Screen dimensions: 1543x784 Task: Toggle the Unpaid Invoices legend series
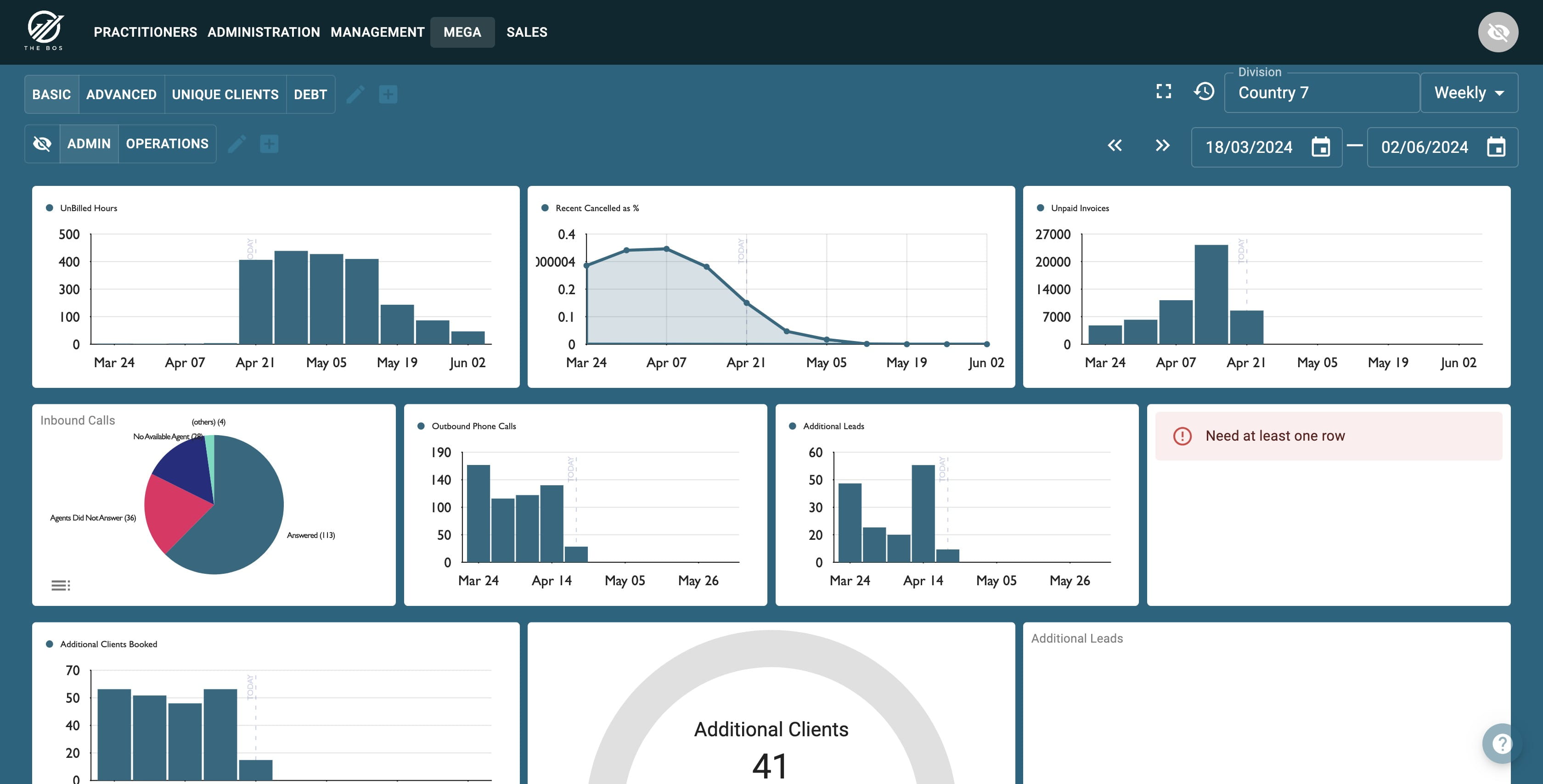pos(1073,208)
